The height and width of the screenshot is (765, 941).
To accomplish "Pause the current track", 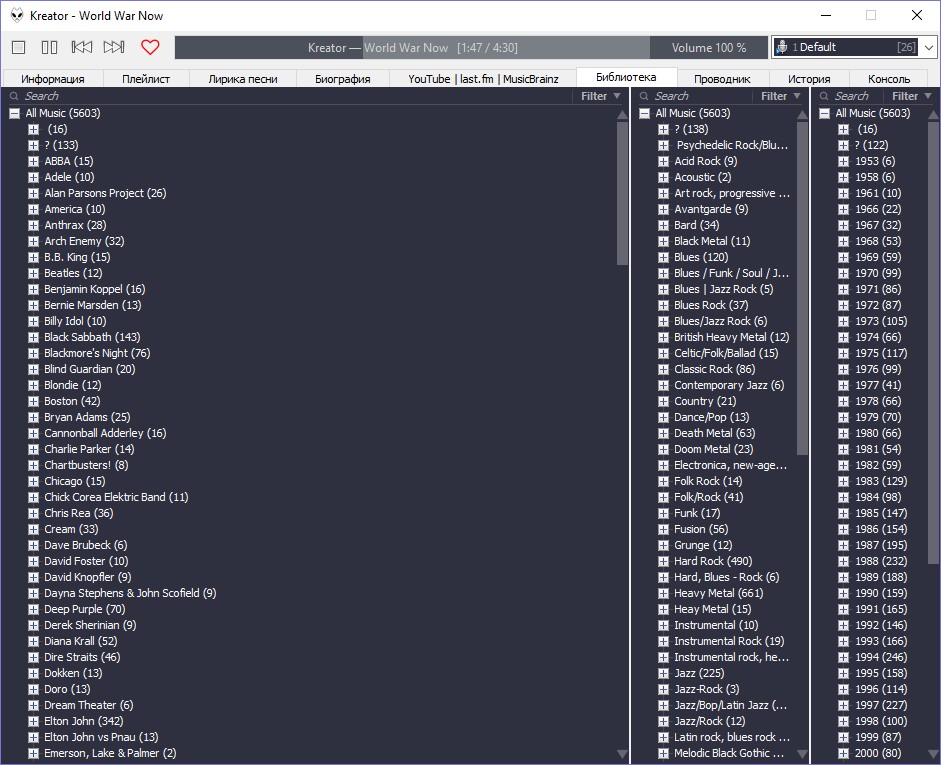I will [49, 47].
